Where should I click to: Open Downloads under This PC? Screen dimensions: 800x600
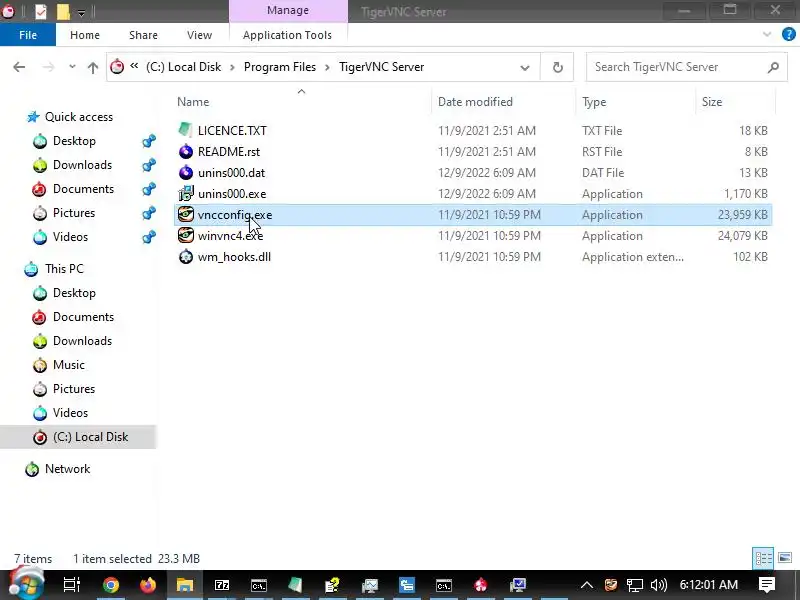click(x=82, y=341)
